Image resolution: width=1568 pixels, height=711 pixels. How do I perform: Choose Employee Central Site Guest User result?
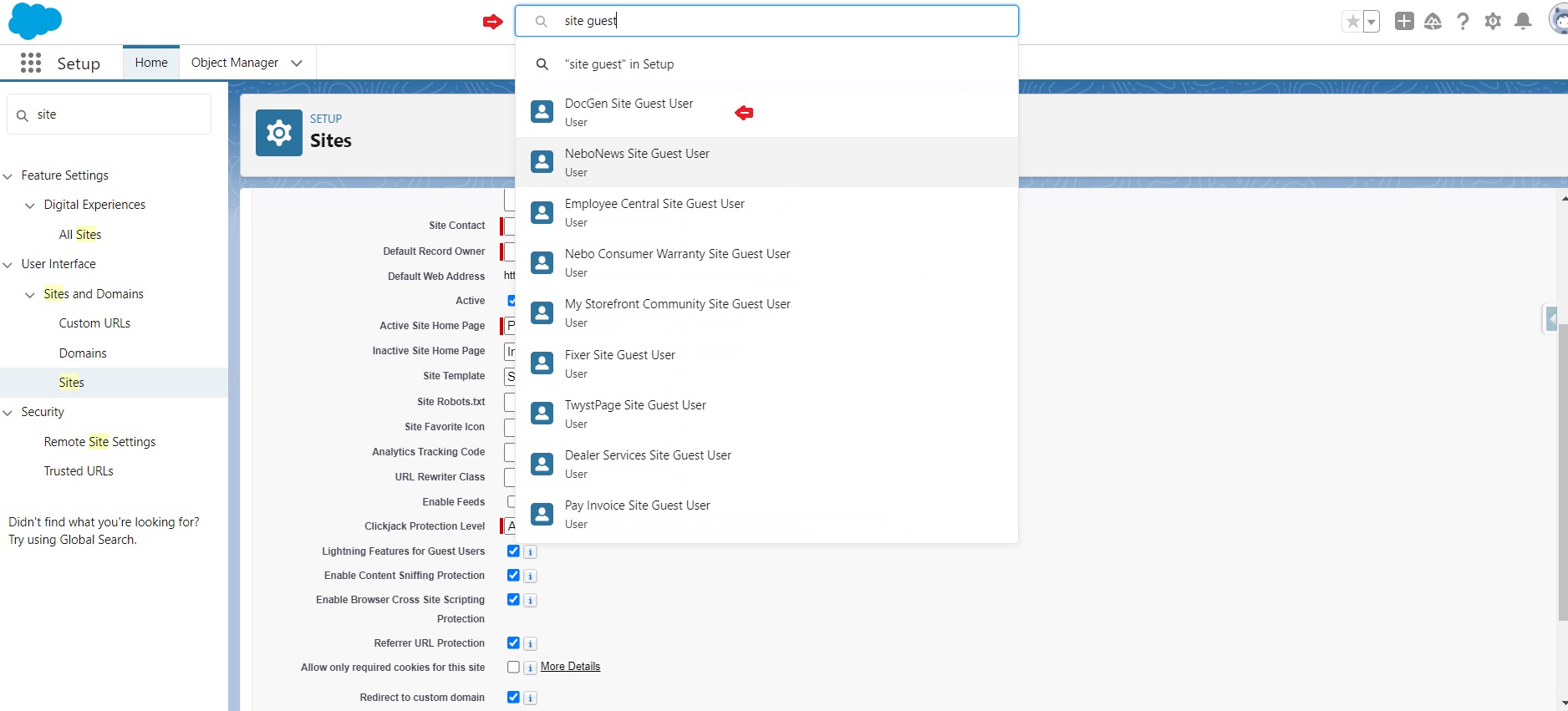[x=766, y=212]
